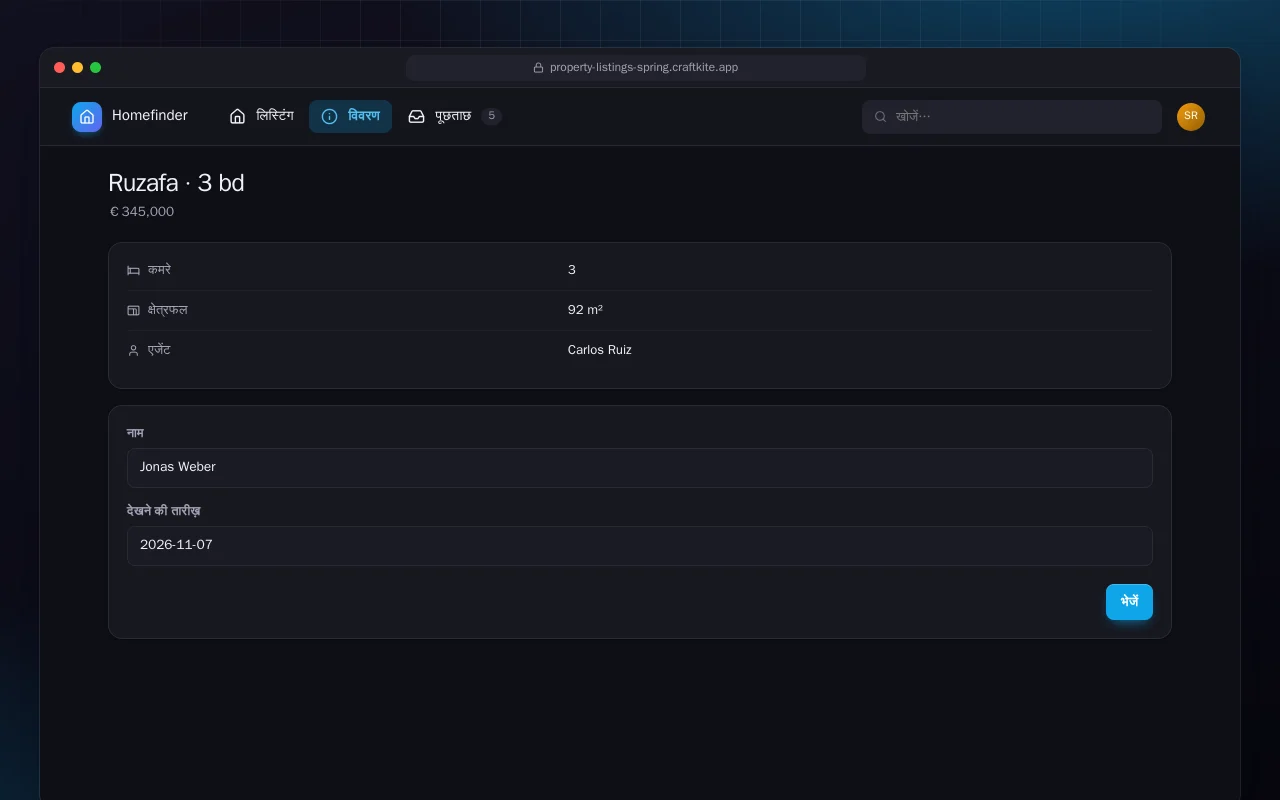Click the address bar URL text
This screenshot has height=800, width=1280.
(644, 68)
